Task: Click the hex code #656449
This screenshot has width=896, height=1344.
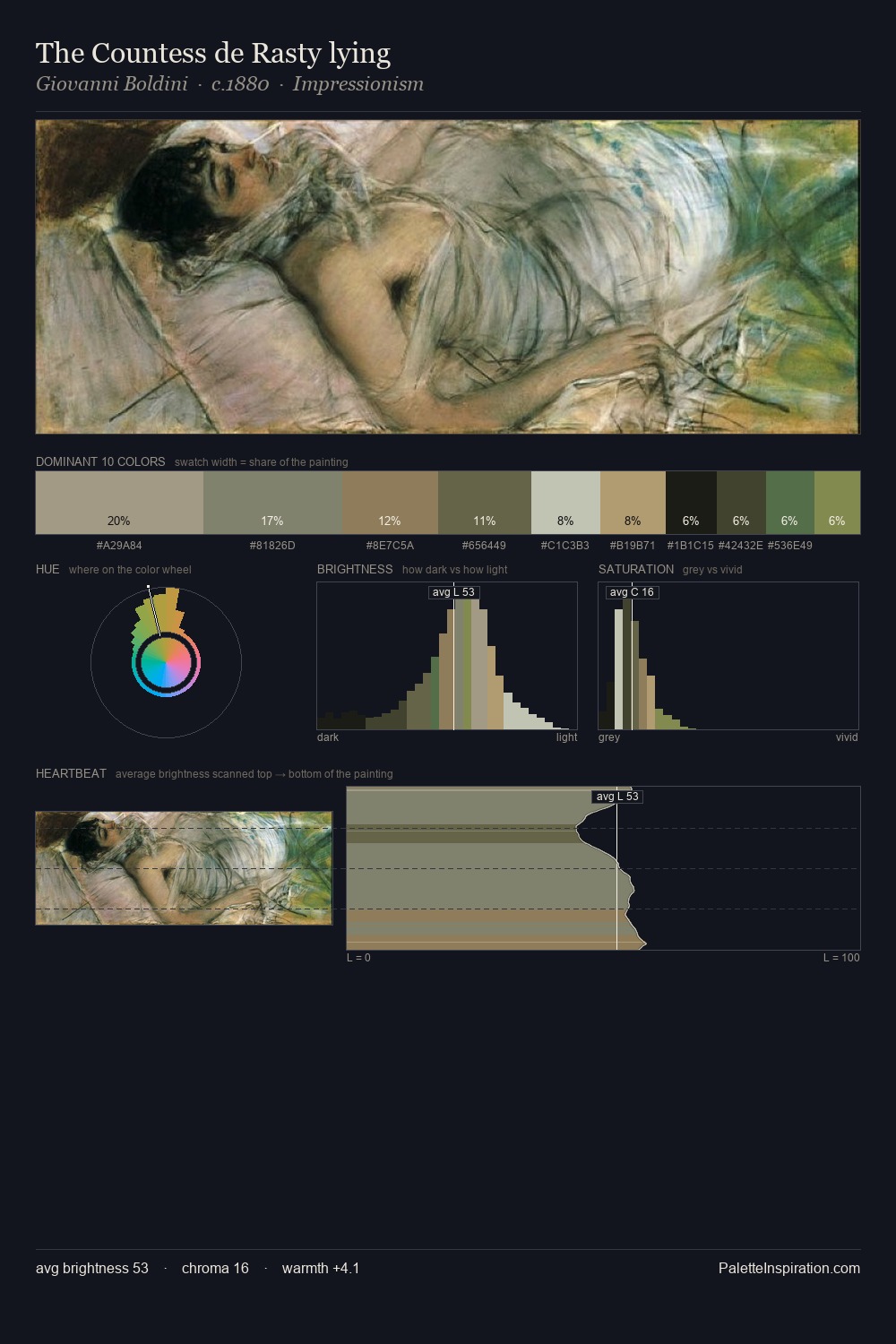Action: click(x=484, y=546)
